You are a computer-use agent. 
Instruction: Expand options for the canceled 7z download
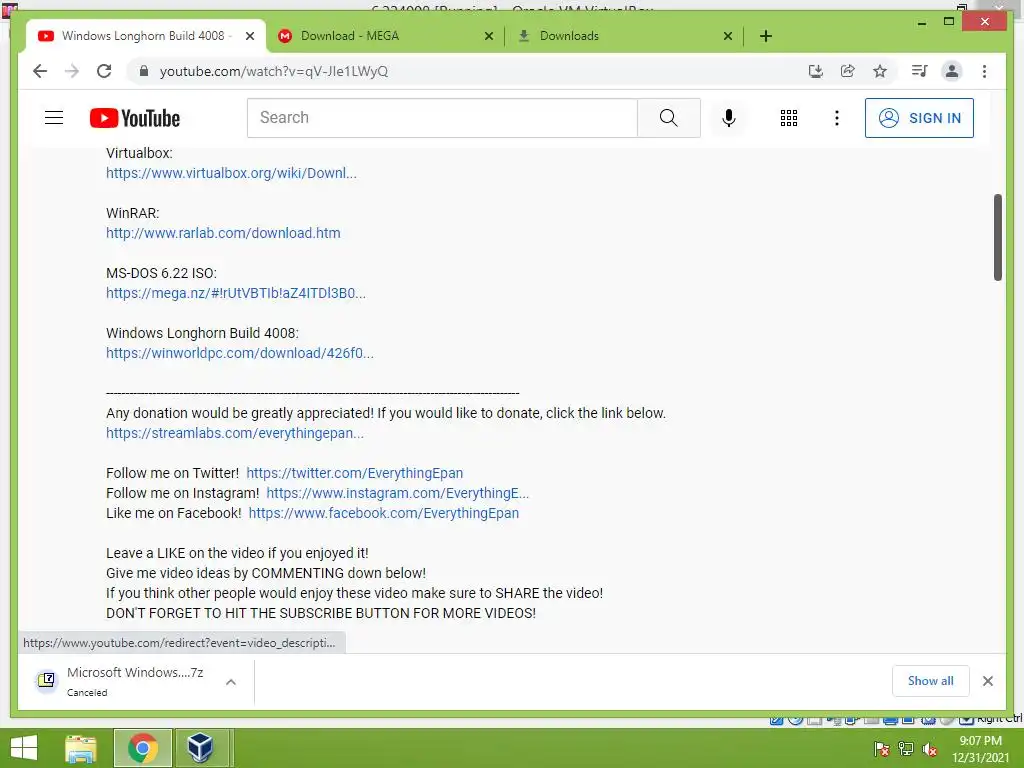click(x=231, y=682)
